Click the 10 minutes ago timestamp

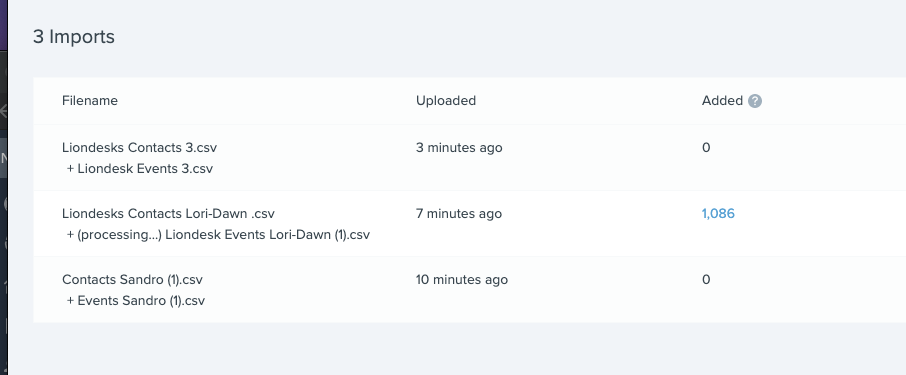pos(462,280)
